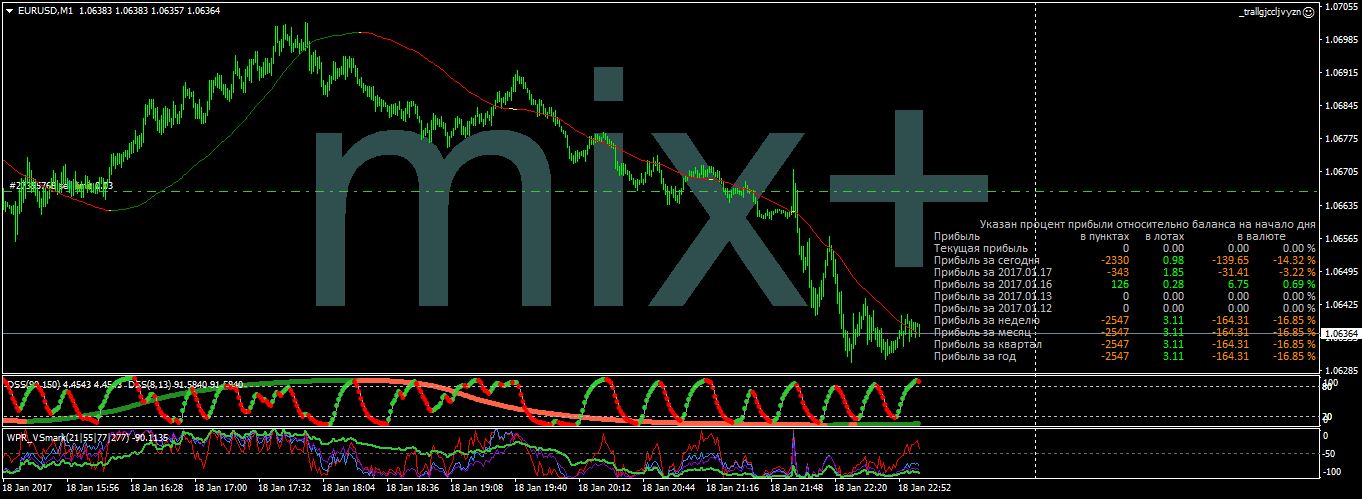Click the 1.06705 price scale label
This screenshot has width=1362, height=499.
click(x=1341, y=172)
